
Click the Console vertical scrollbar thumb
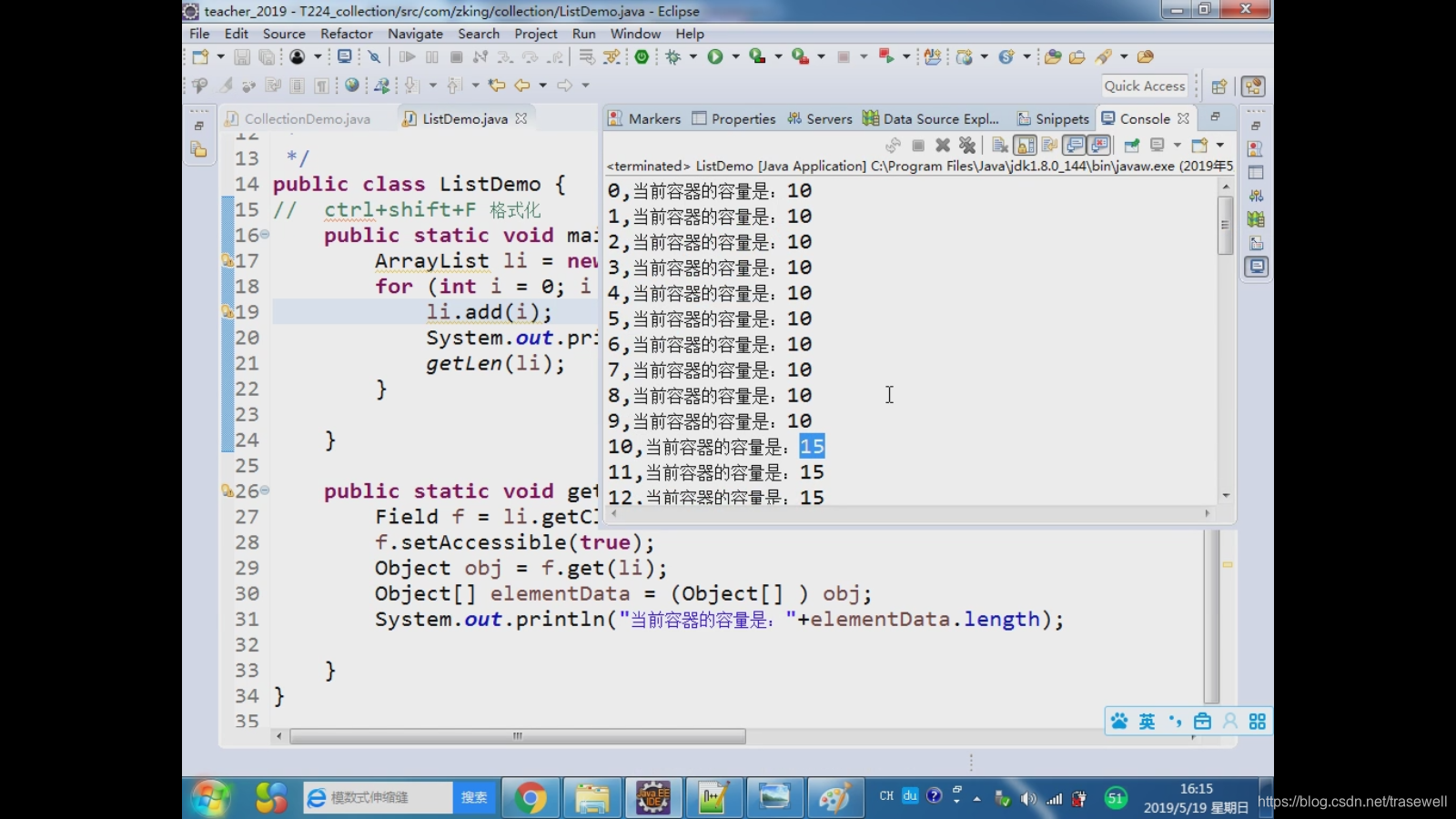(x=1225, y=224)
